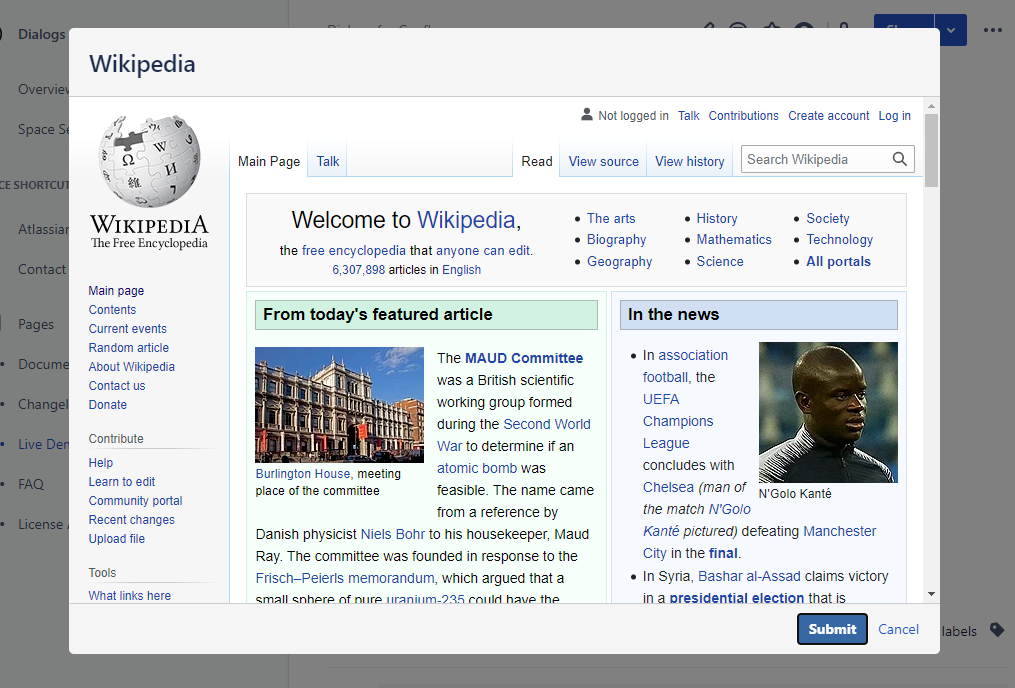
Task: Click the Submit button
Action: coord(832,629)
